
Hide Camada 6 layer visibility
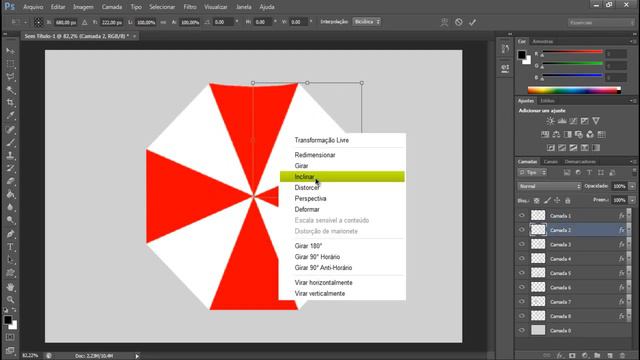(x=522, y=287)
